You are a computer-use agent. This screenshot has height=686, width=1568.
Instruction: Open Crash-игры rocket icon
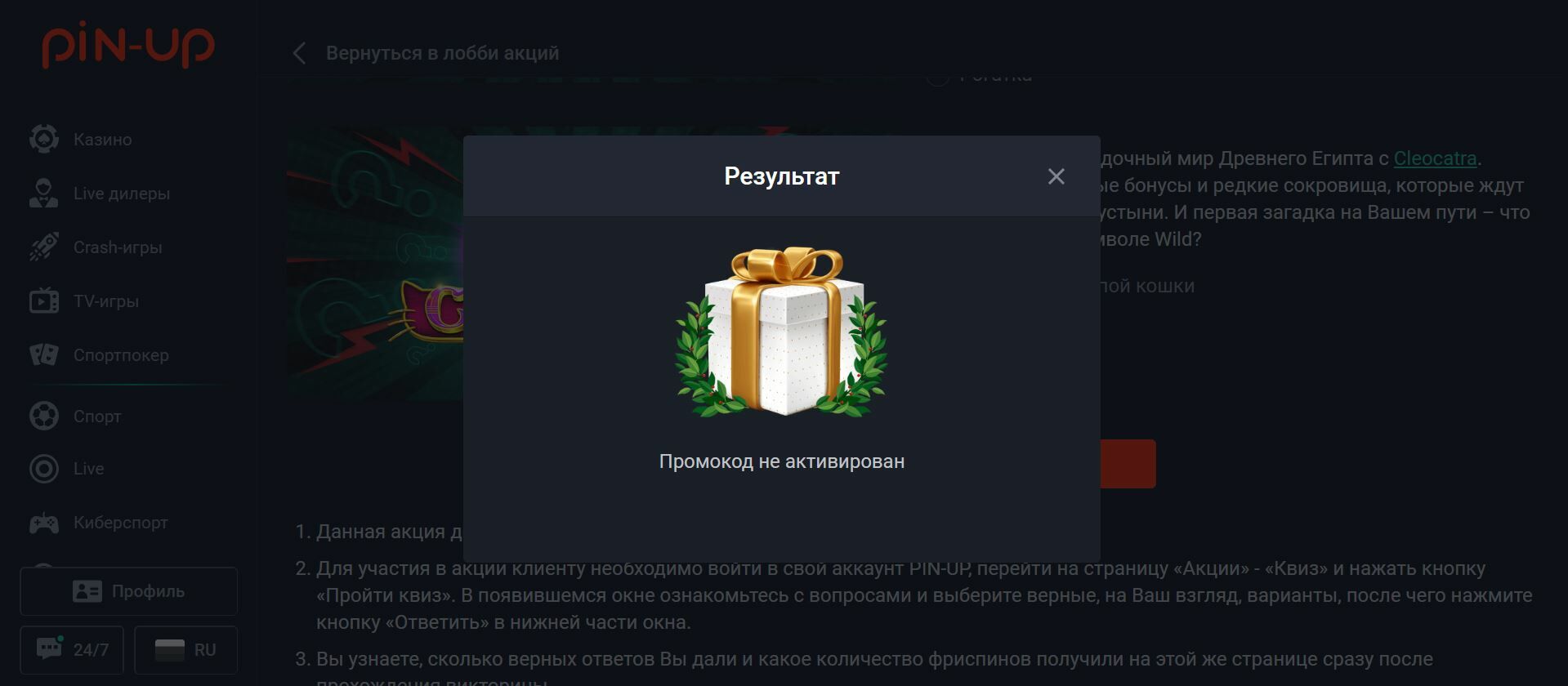coord(44,247)
